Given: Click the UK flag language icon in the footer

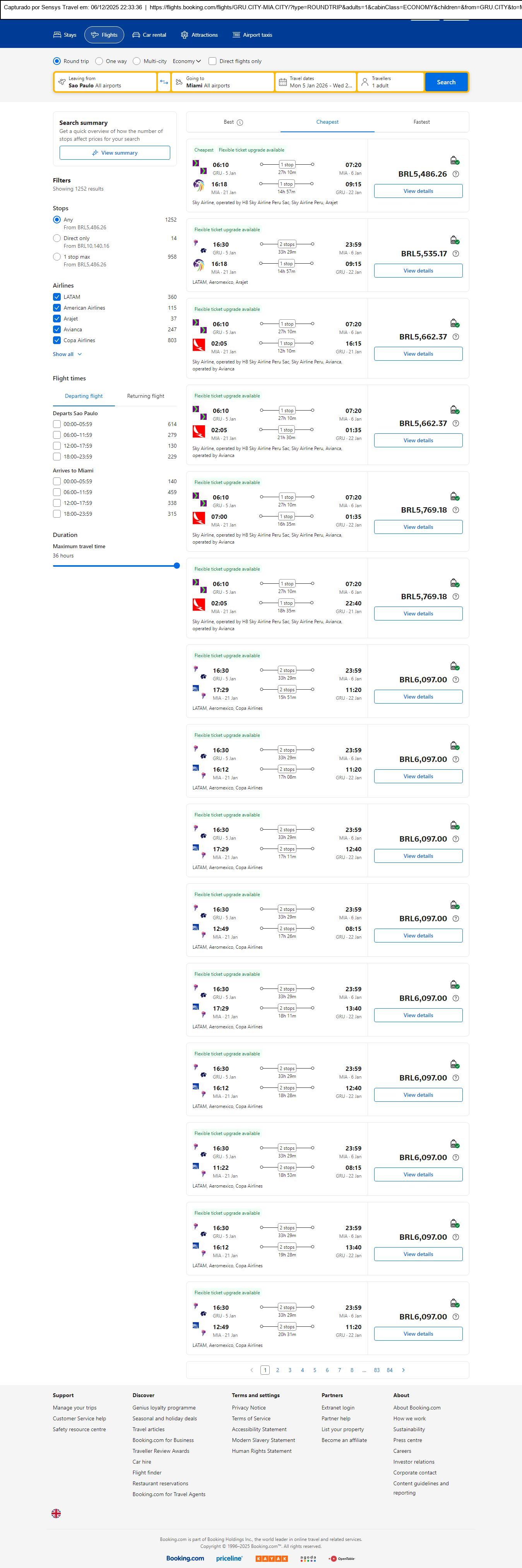Looking at the screenshot, I should coord(56,1513).
